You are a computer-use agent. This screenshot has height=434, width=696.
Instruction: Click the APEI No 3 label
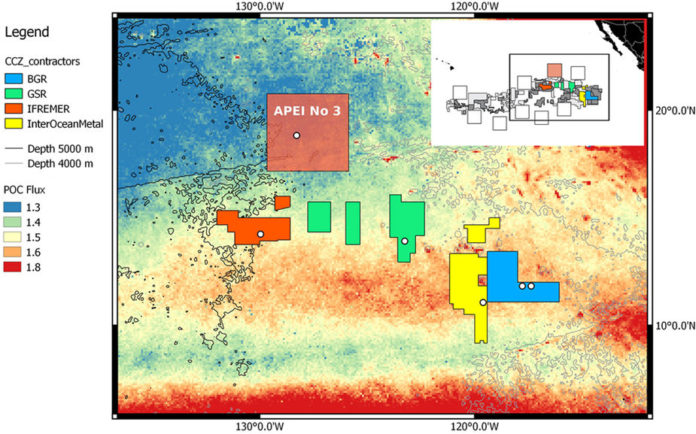click(x=305, y=108)
